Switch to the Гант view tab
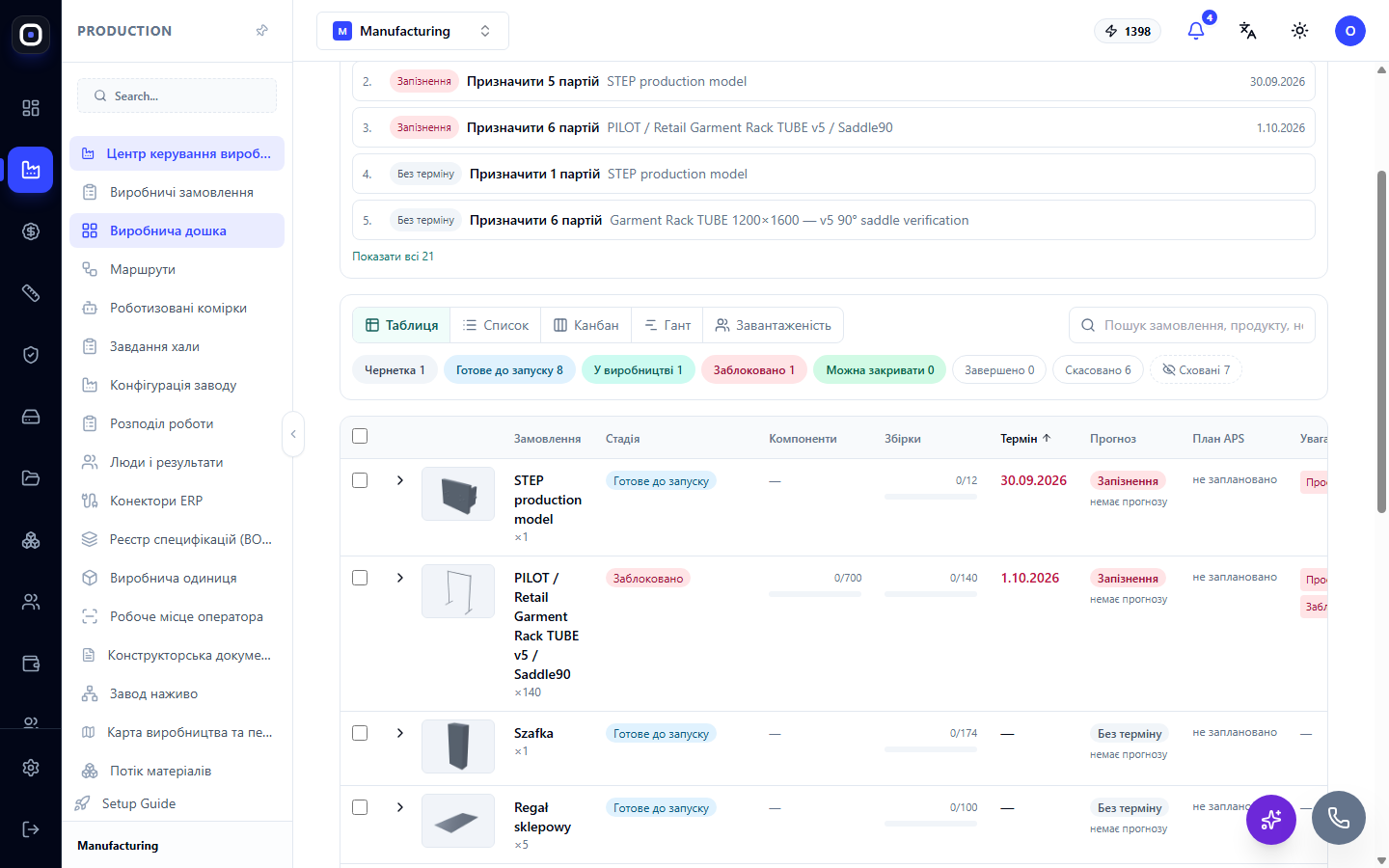The height and width of the screenshot is (868, 1389). coord(667,325)
